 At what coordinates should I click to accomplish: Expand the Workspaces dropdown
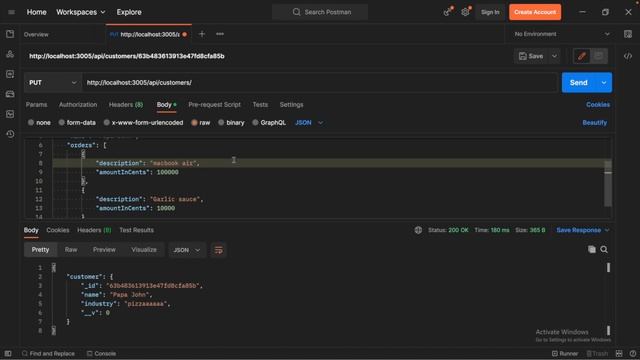coord(81,12)
